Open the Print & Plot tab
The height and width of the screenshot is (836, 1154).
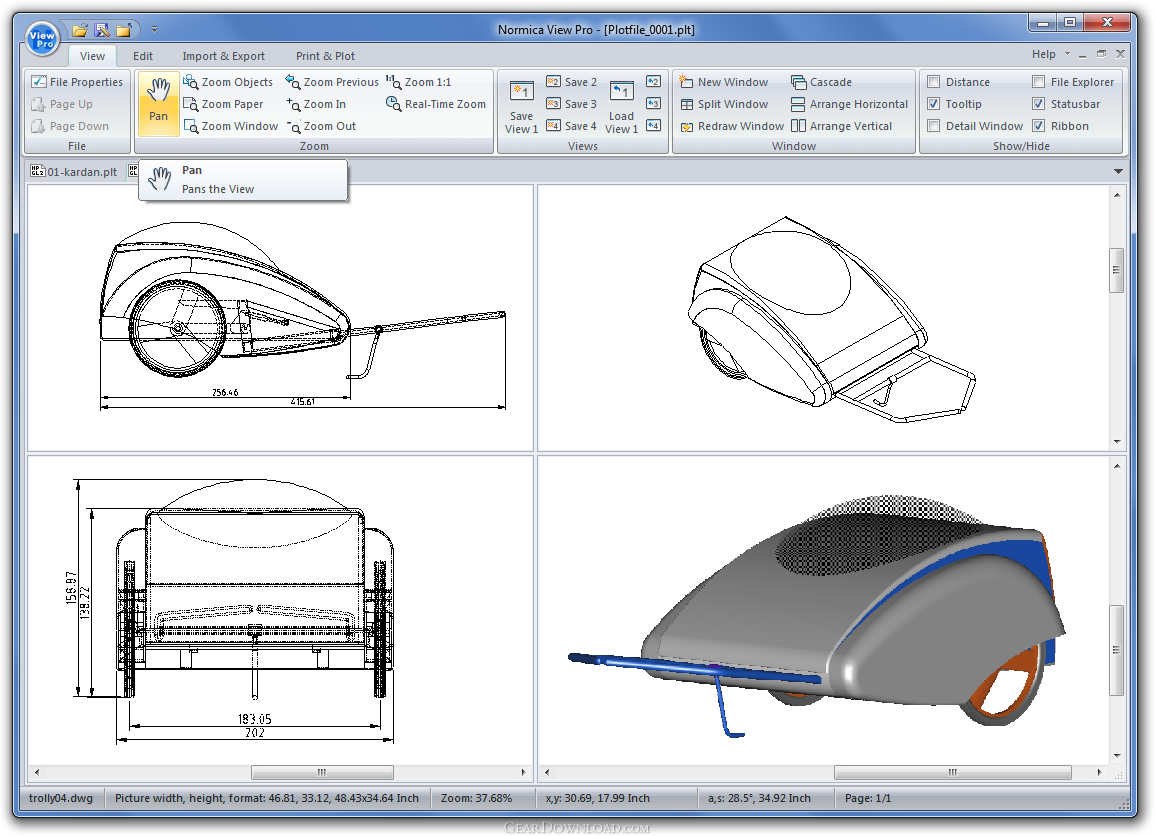coord(325,56)
